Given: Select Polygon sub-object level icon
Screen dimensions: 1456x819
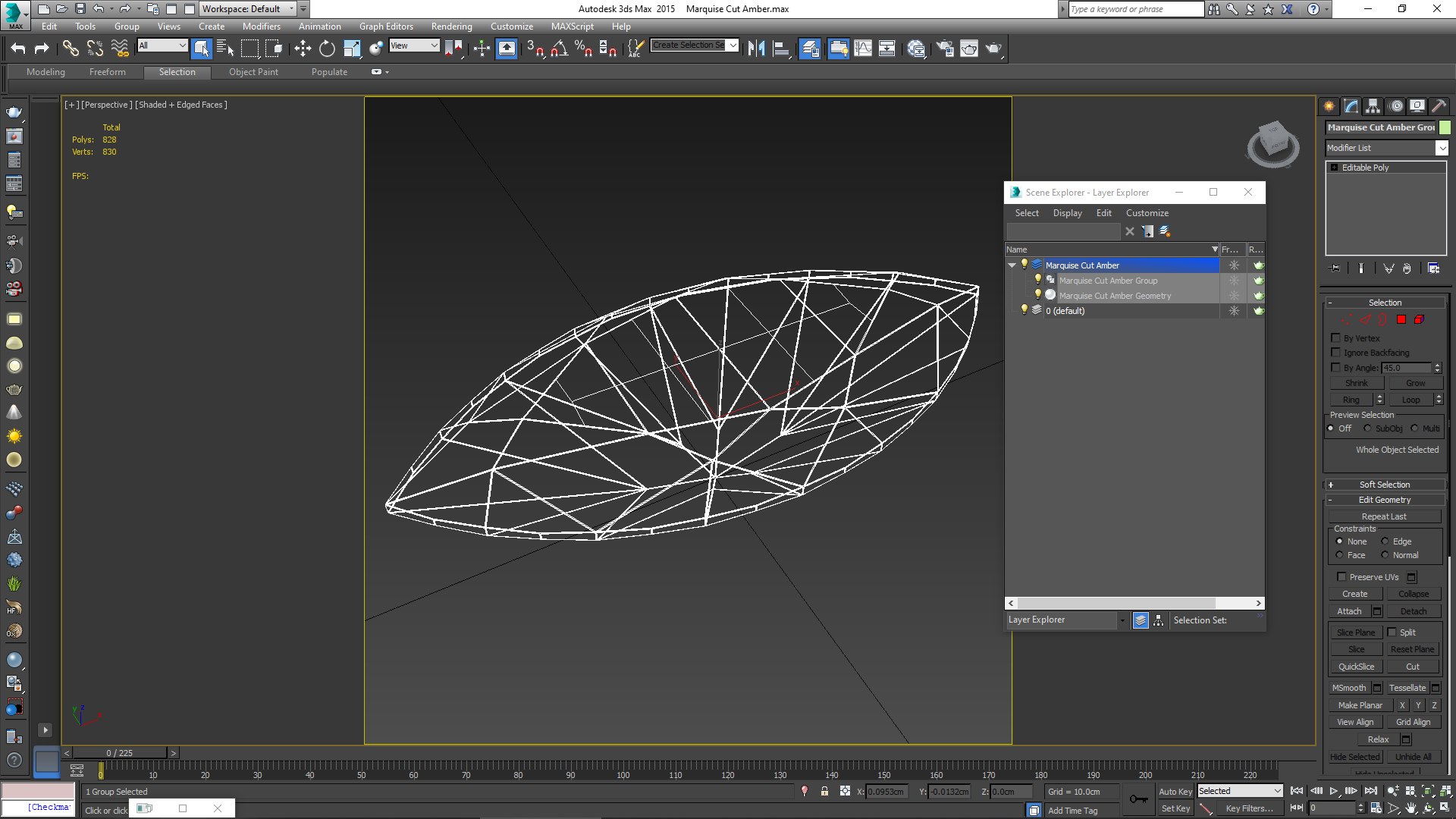Looking at the screenshot, I should tap(1401, 320).
